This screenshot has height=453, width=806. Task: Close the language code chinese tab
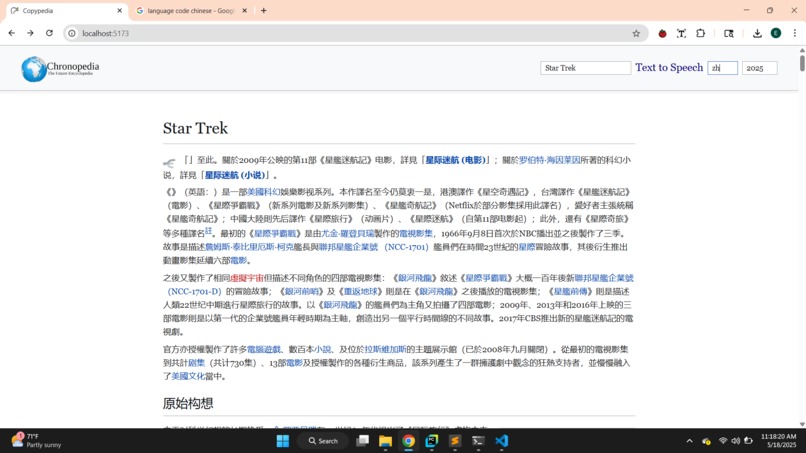point(245,10)
